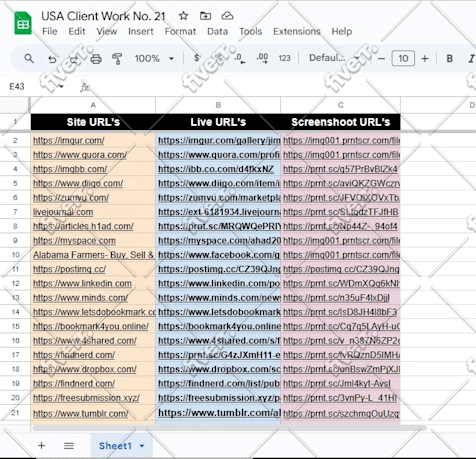
Task: Open the www.linkedin.com site link
Action: point(82,284)
